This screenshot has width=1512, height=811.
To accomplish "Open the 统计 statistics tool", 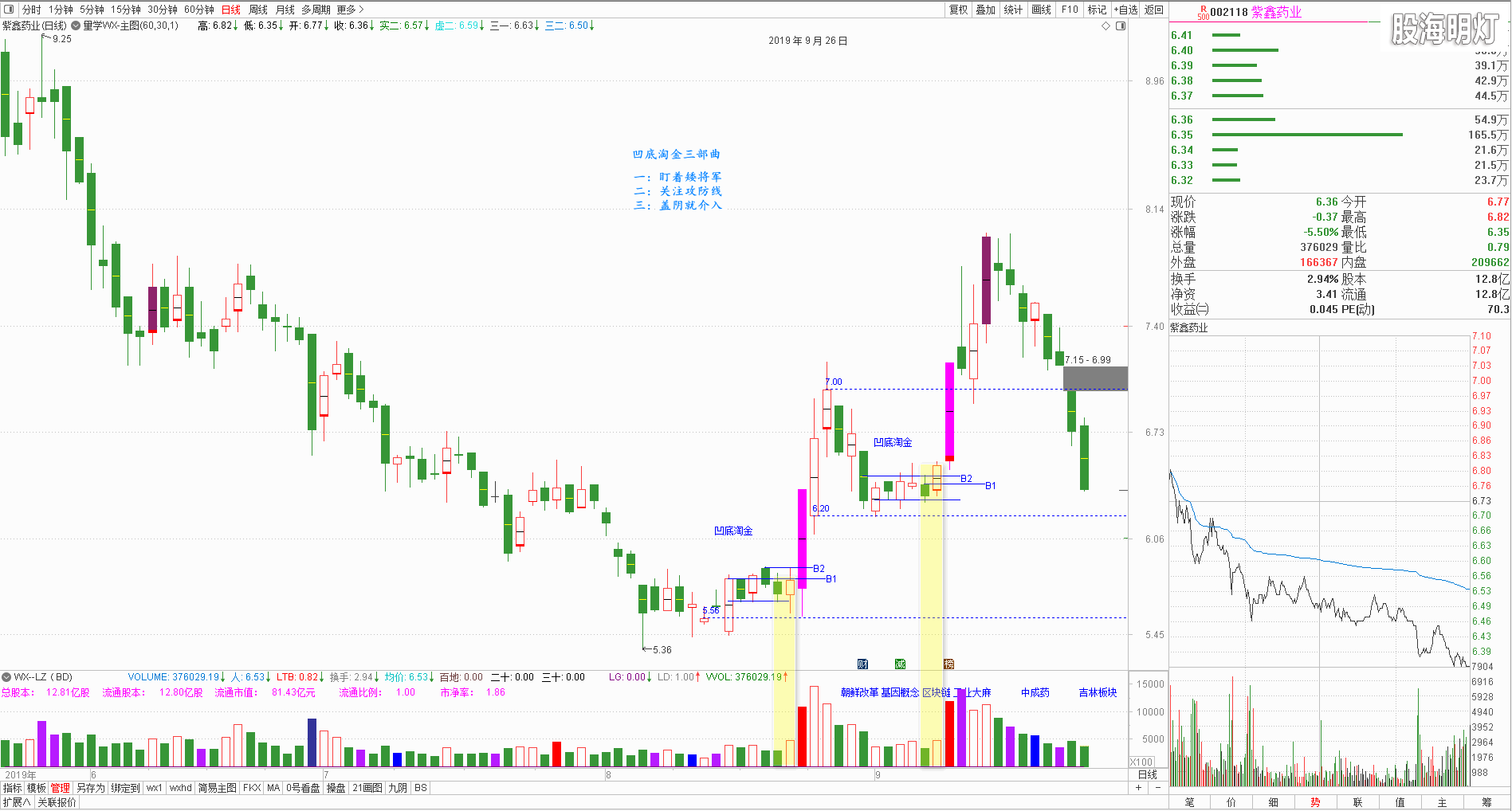I will click(x=1013, y=10).
